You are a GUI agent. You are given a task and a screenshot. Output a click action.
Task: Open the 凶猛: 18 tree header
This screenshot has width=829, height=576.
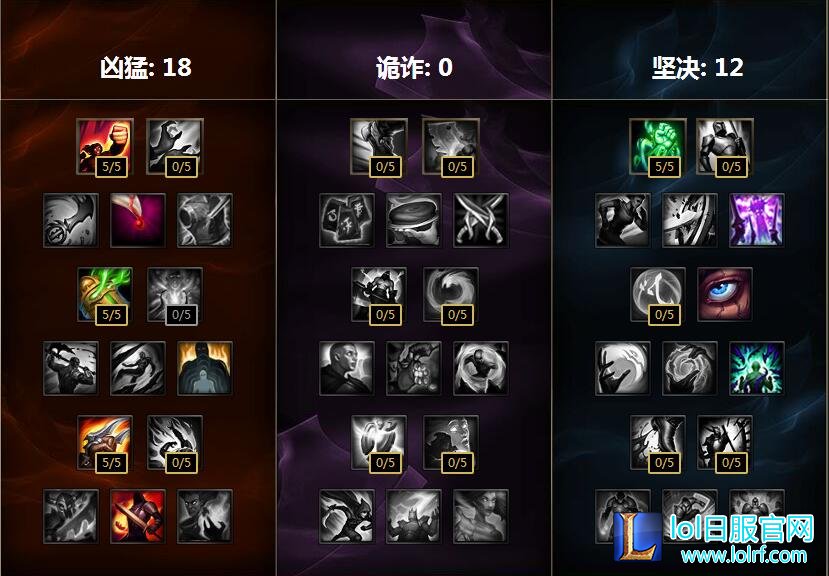(145, 67)
